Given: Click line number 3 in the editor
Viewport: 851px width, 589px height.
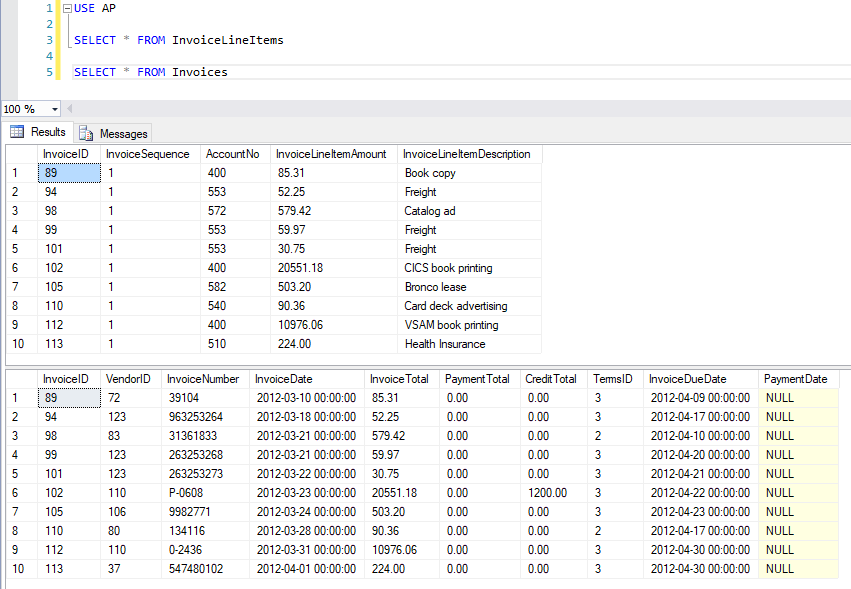Looking at the screenshot, I should coord(48,40).
